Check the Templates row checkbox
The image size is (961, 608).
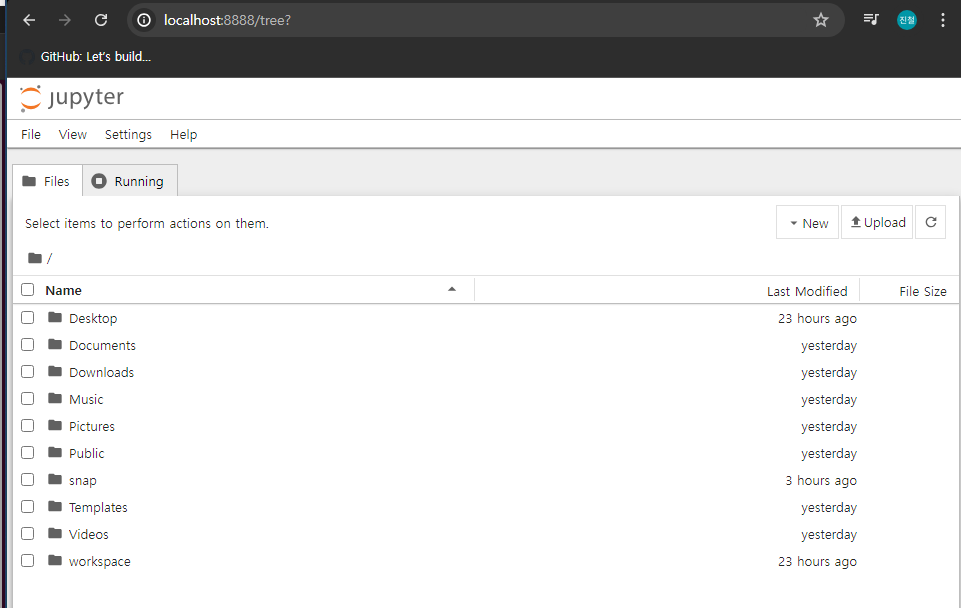28,506
